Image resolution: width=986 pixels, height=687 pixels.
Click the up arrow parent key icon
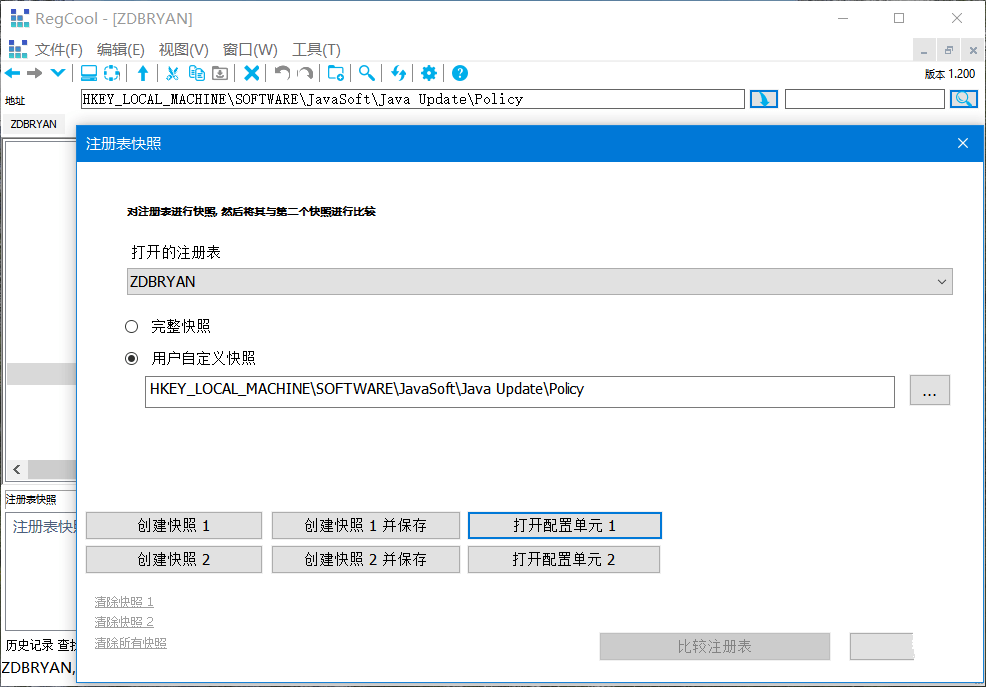pos(143,73)
